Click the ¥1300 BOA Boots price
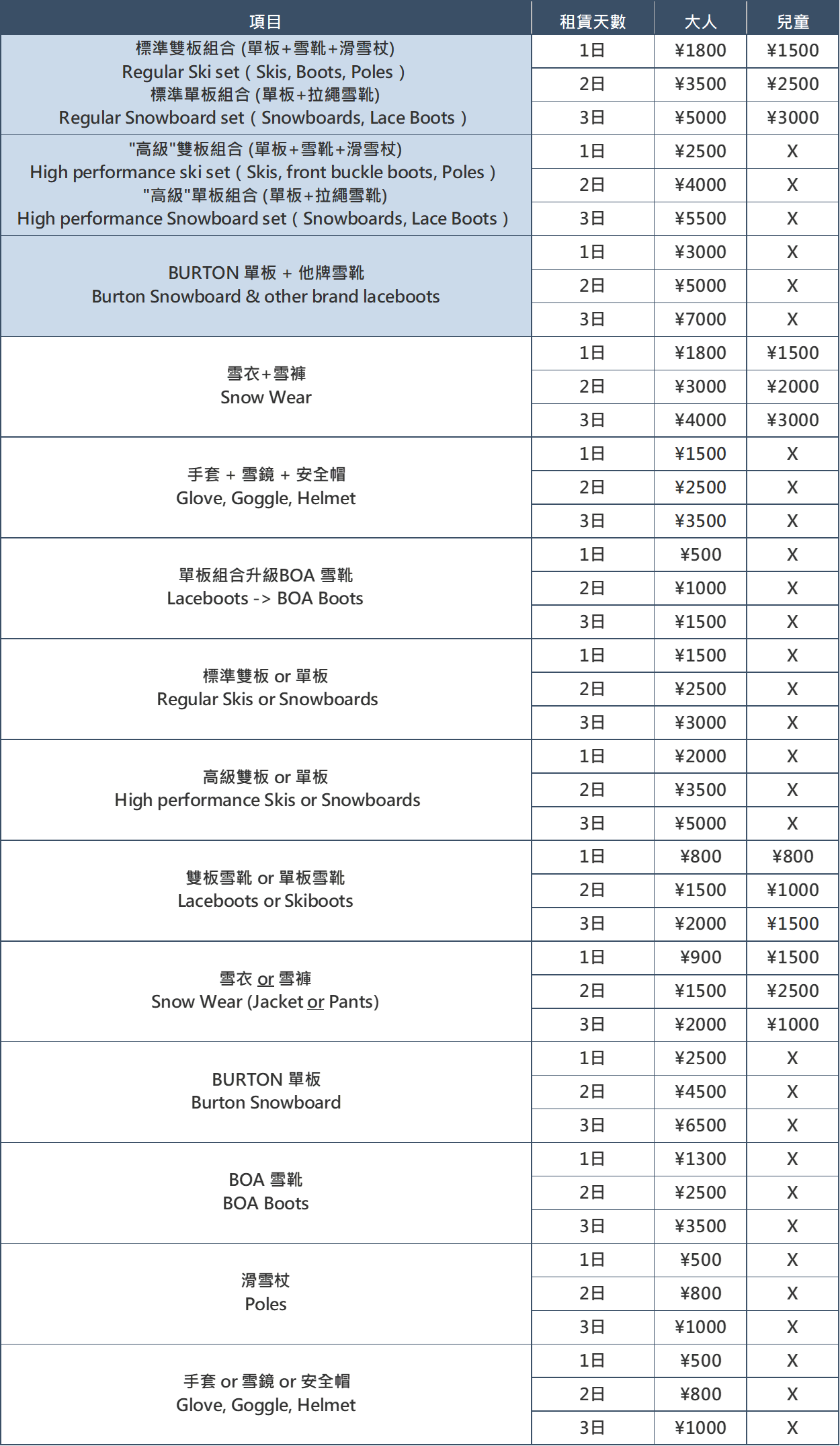 700,1159
